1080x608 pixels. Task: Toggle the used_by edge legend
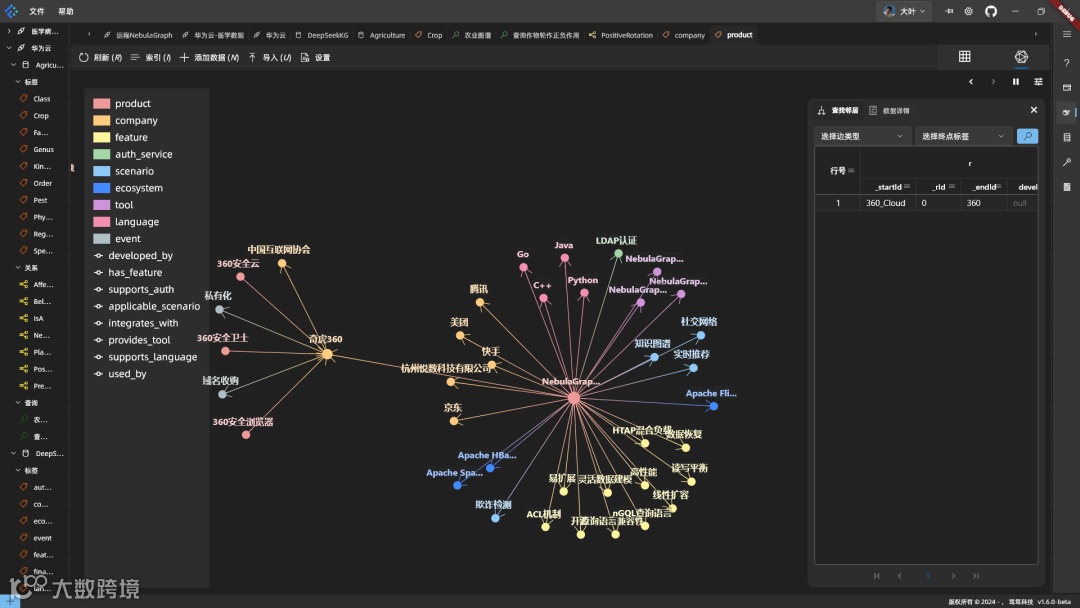(121, 374)
